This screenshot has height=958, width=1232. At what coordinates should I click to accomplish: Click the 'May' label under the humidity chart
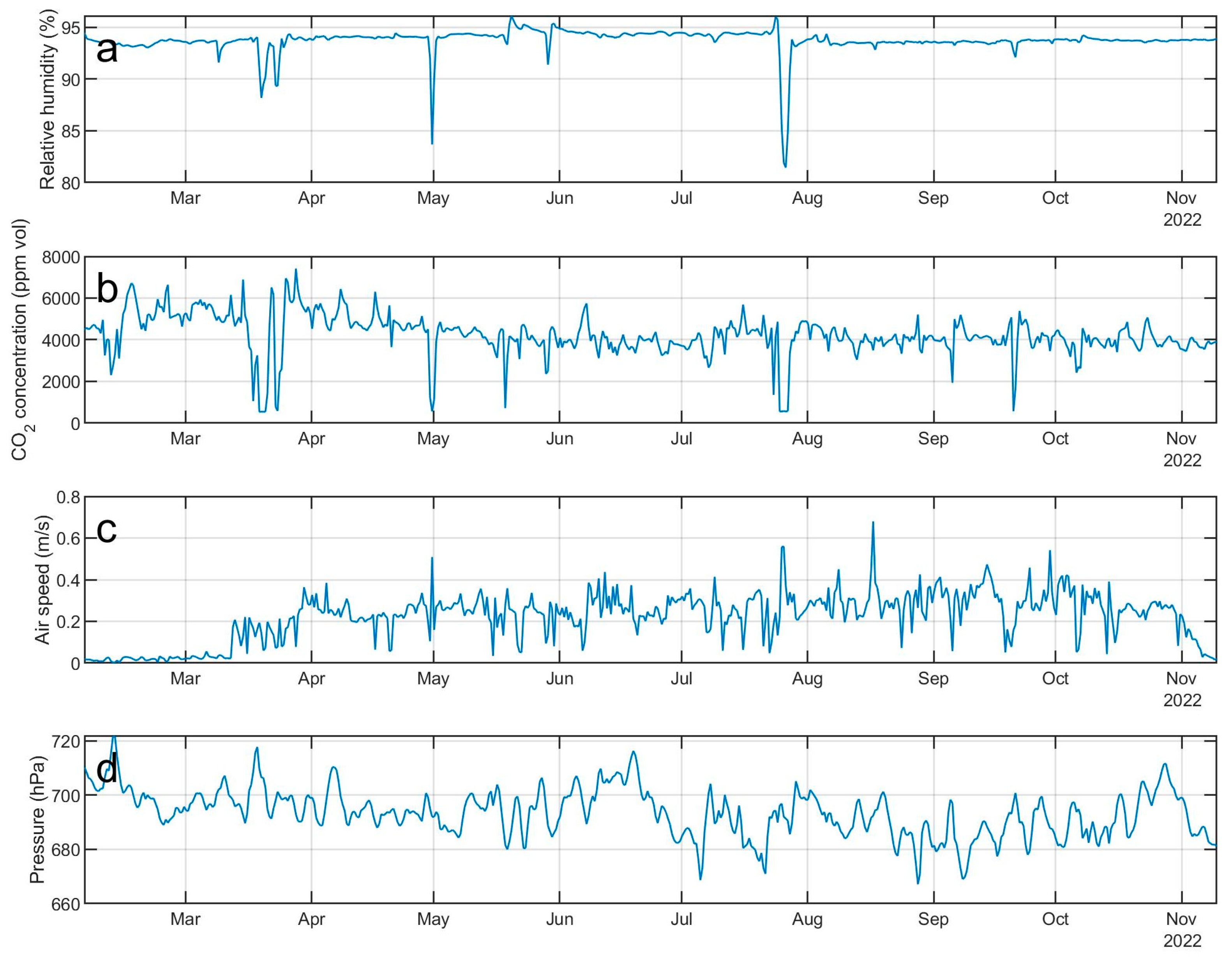432,199
